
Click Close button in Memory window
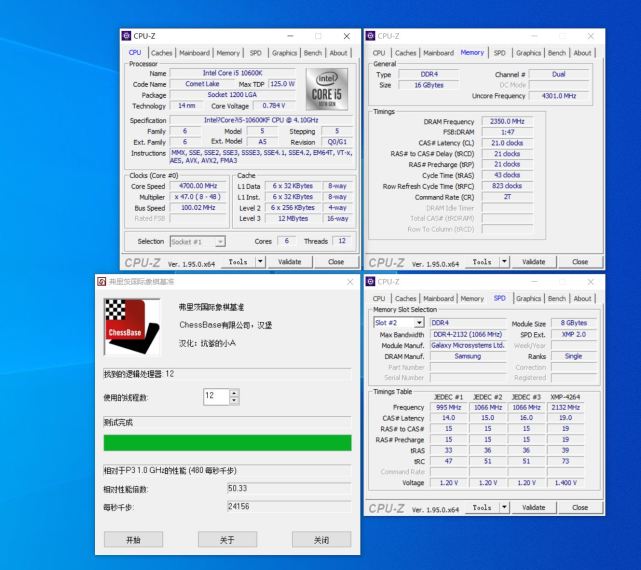click(580, 262)
